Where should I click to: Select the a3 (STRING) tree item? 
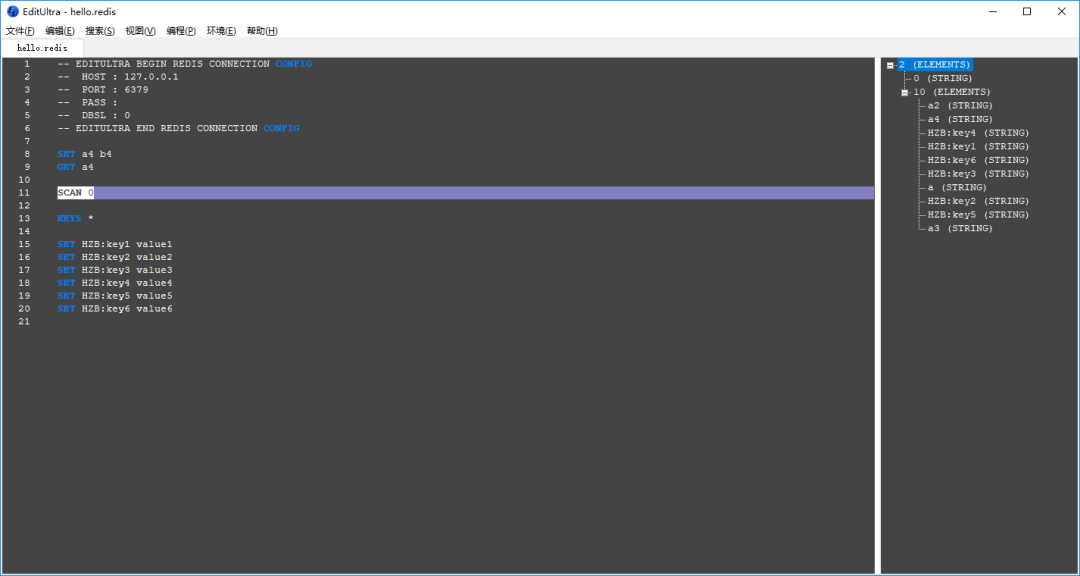coord(960,229)
